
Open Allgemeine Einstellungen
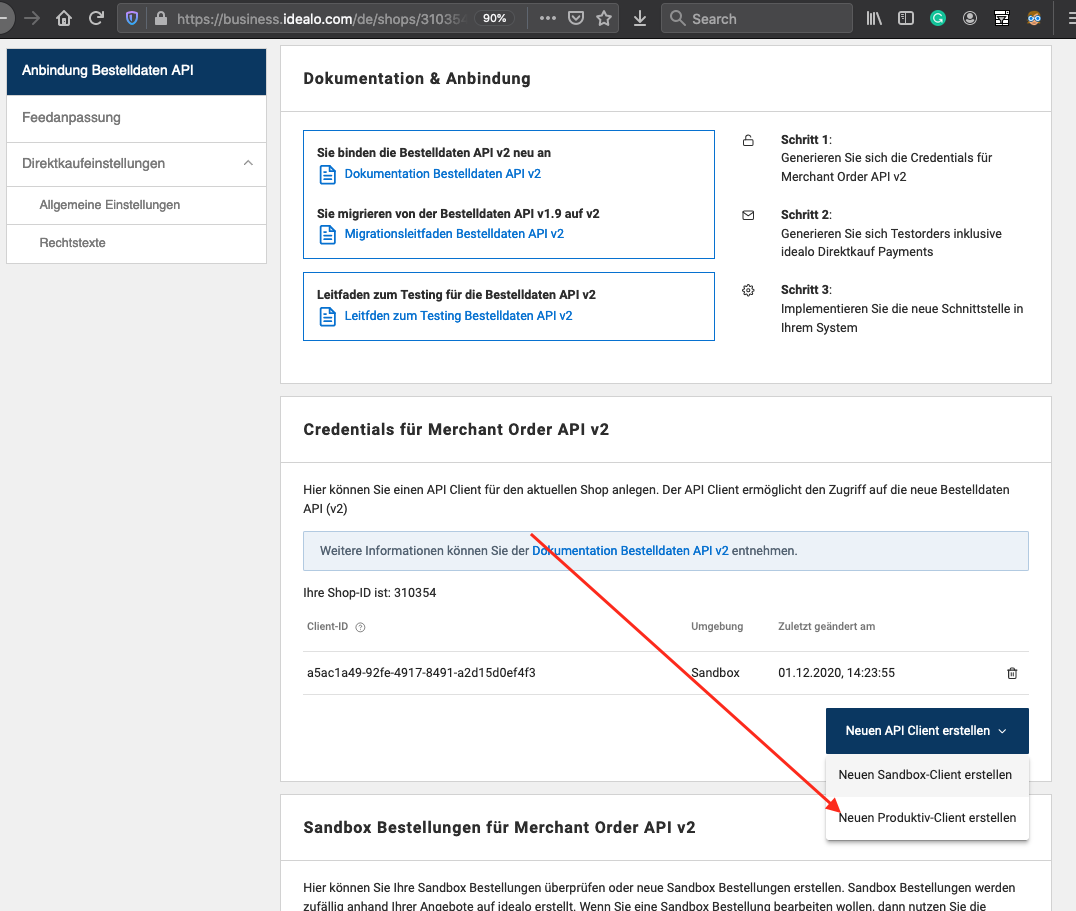136,205
